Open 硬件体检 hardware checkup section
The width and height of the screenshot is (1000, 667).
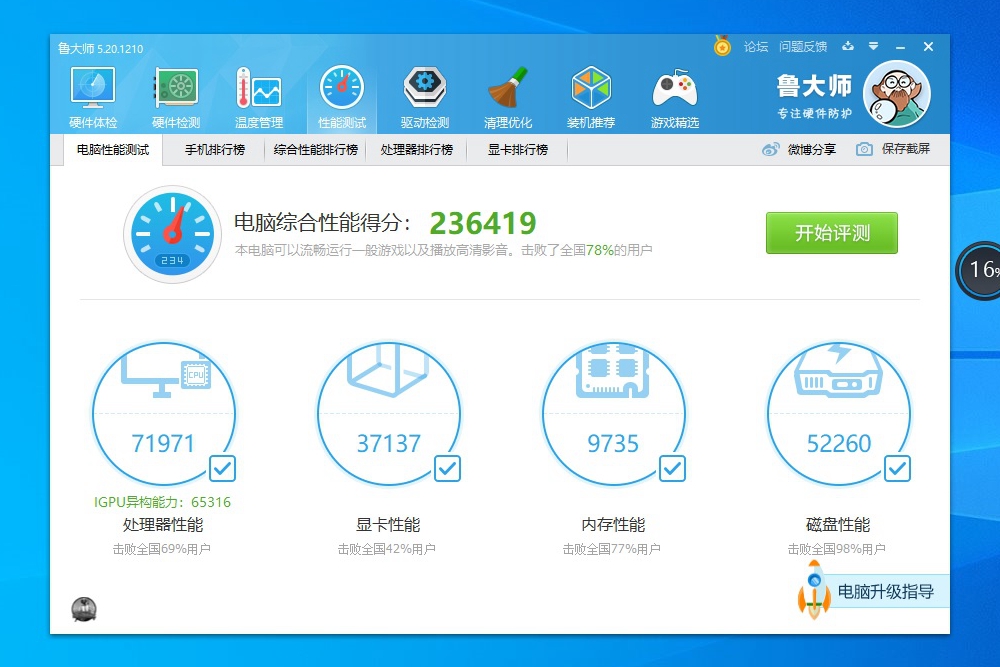(93, 98)
